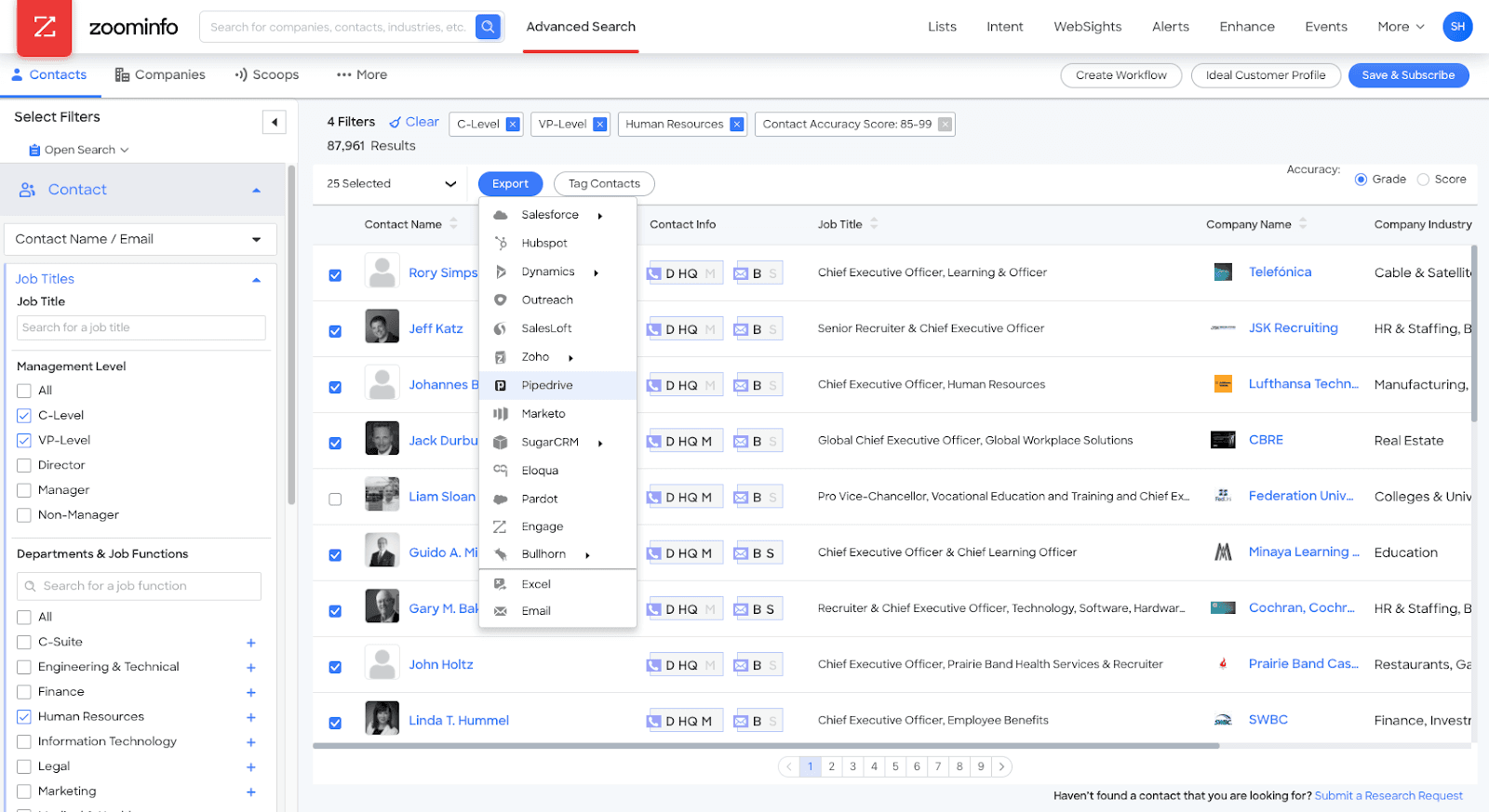Click the Lufthansa Technik company logo icon
The image size is (1489, 812).
click(1224, 384)
